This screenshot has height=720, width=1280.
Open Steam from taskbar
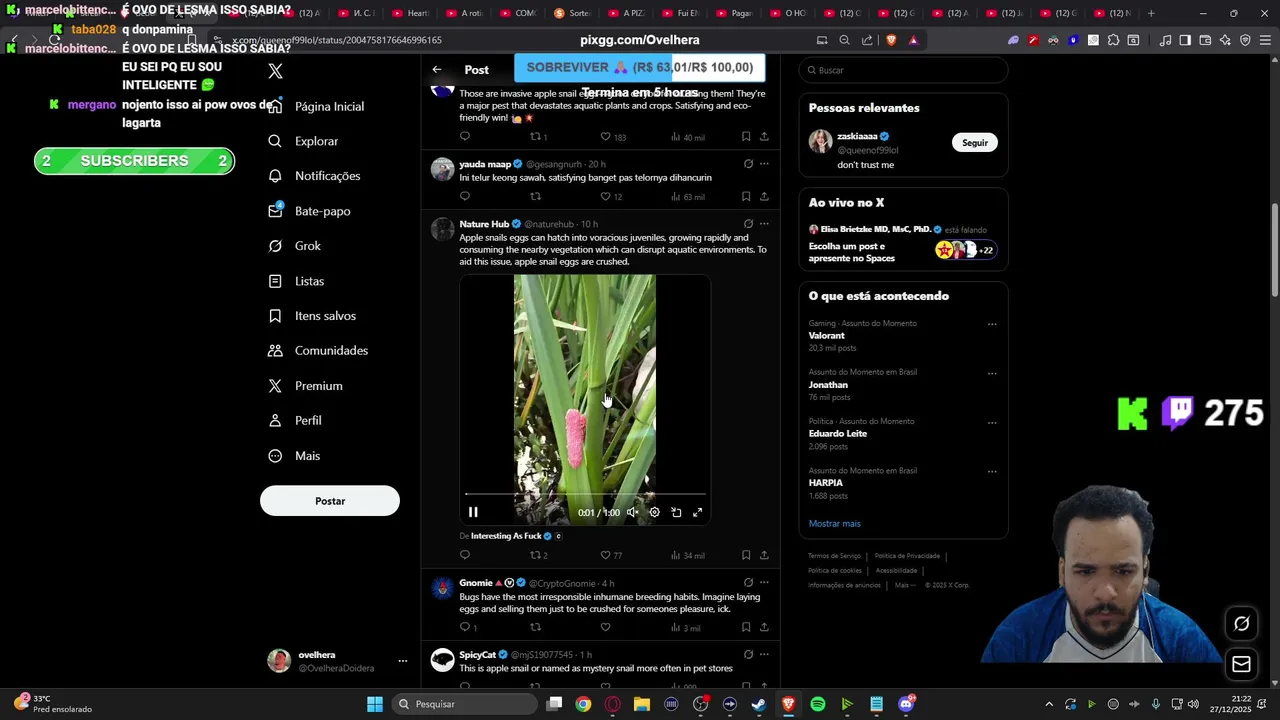click(x=759, y=704)
